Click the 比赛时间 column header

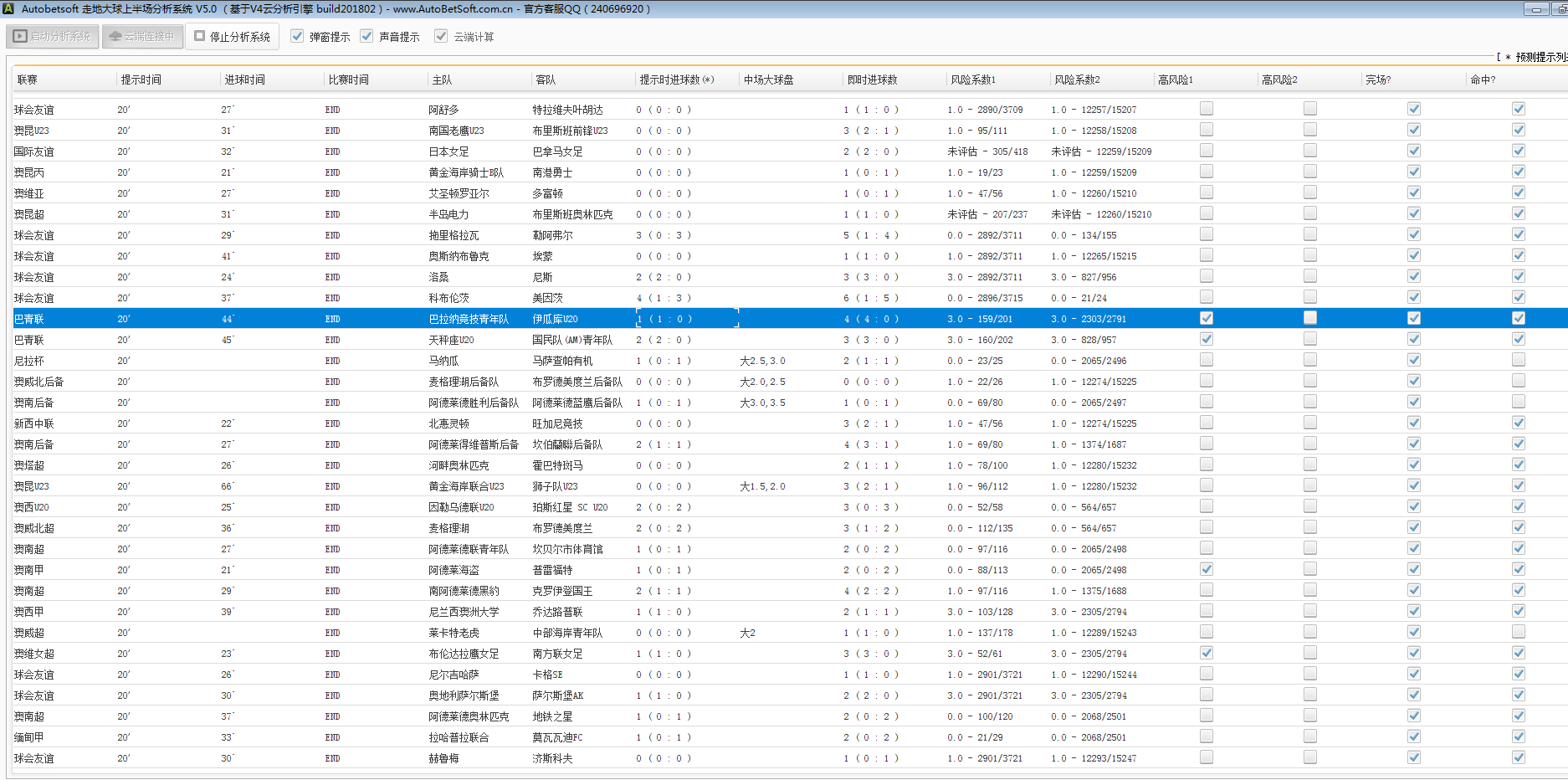(x=348, y=80)
